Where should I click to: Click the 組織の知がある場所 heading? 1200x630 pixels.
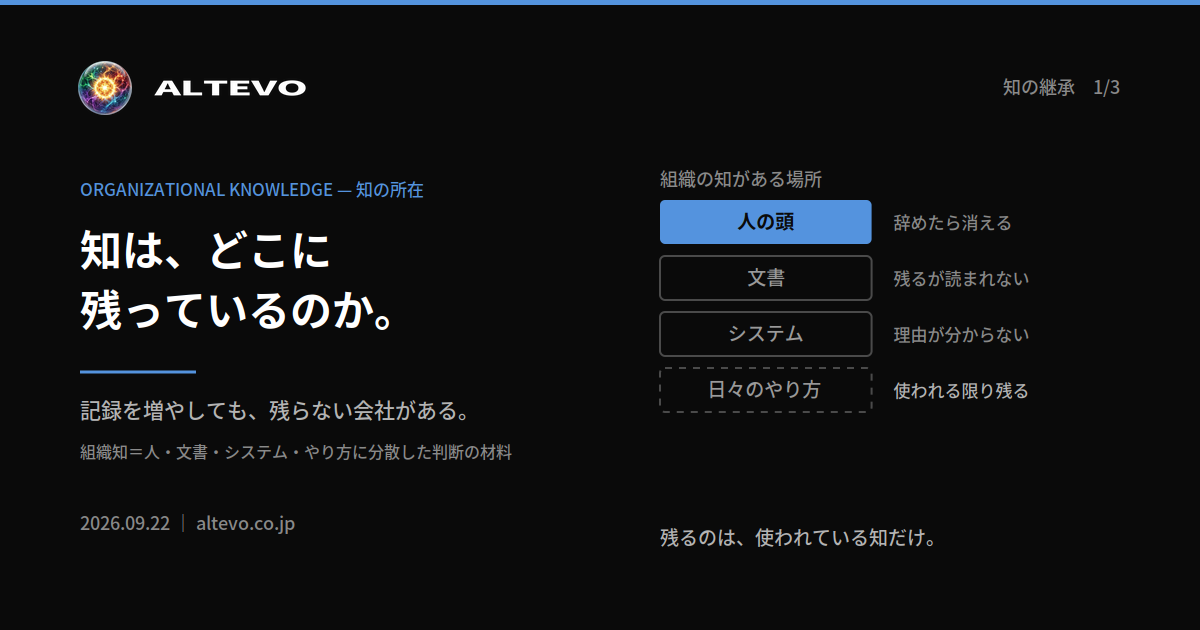coord(741,179)
